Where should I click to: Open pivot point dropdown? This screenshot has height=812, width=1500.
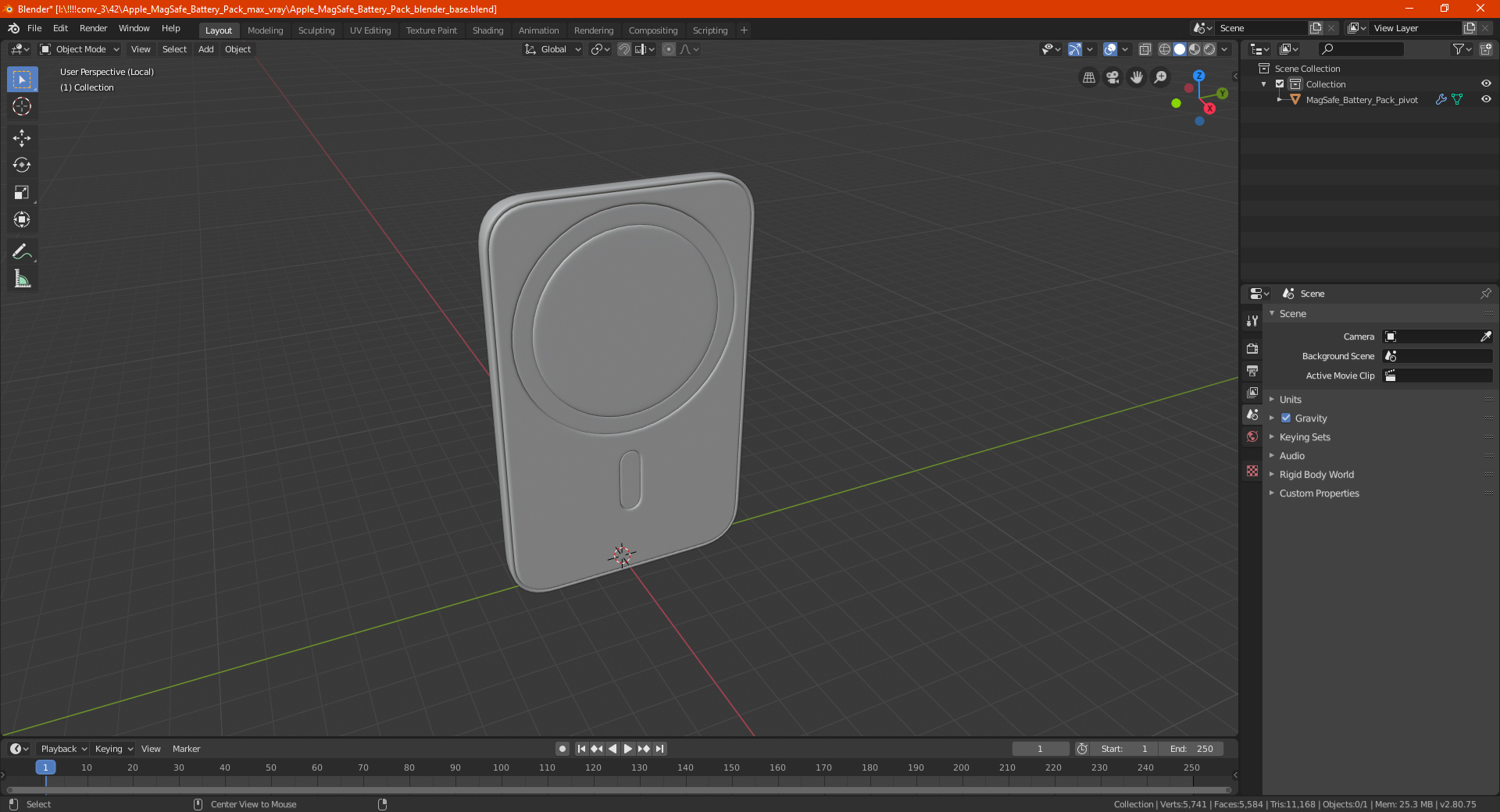pos(600,49)
